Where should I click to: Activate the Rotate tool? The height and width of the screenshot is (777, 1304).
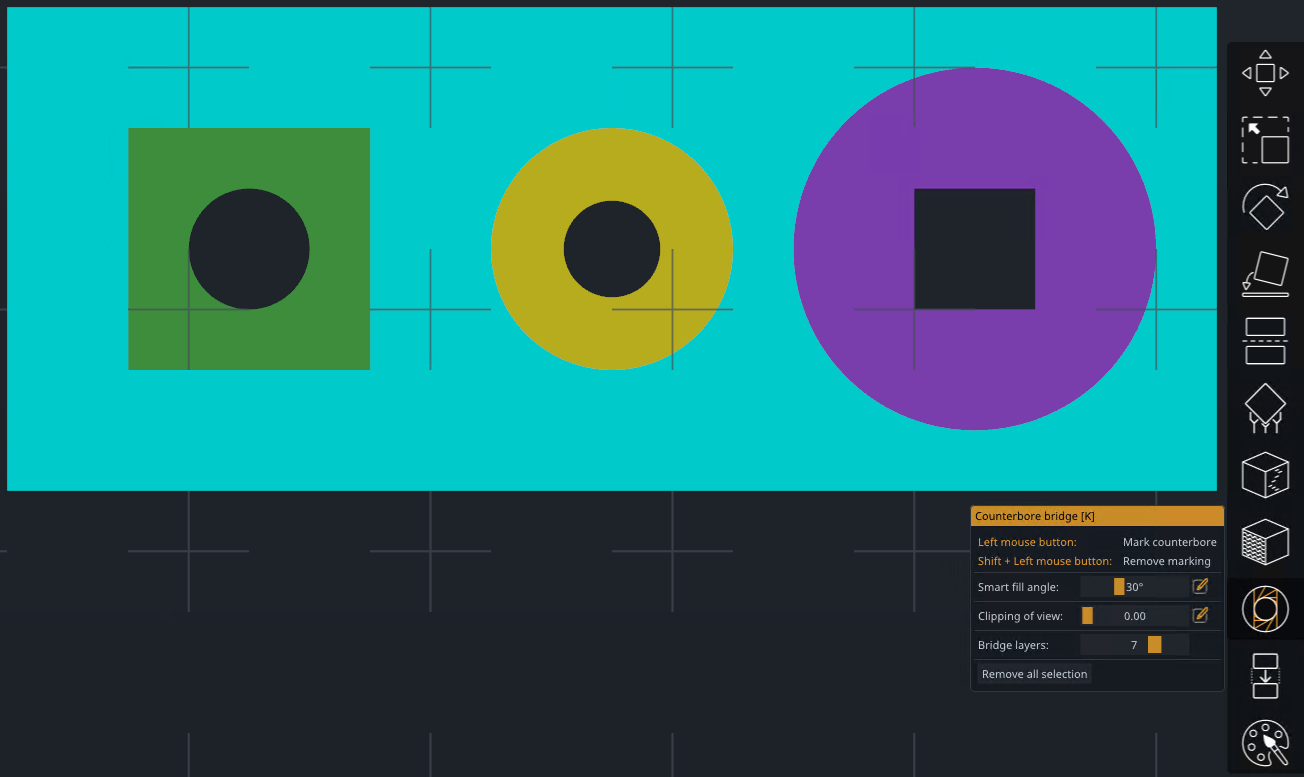(1265, 207)
